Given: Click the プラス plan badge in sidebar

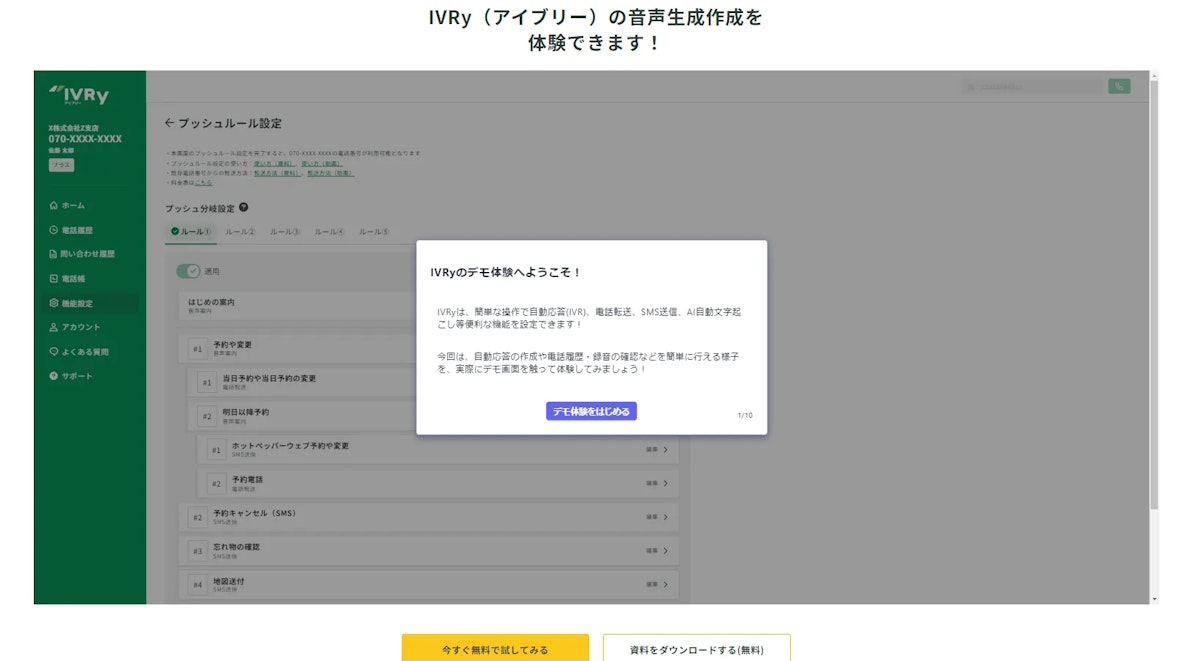Looking at the screenshot, I should [x=61, y=164].
